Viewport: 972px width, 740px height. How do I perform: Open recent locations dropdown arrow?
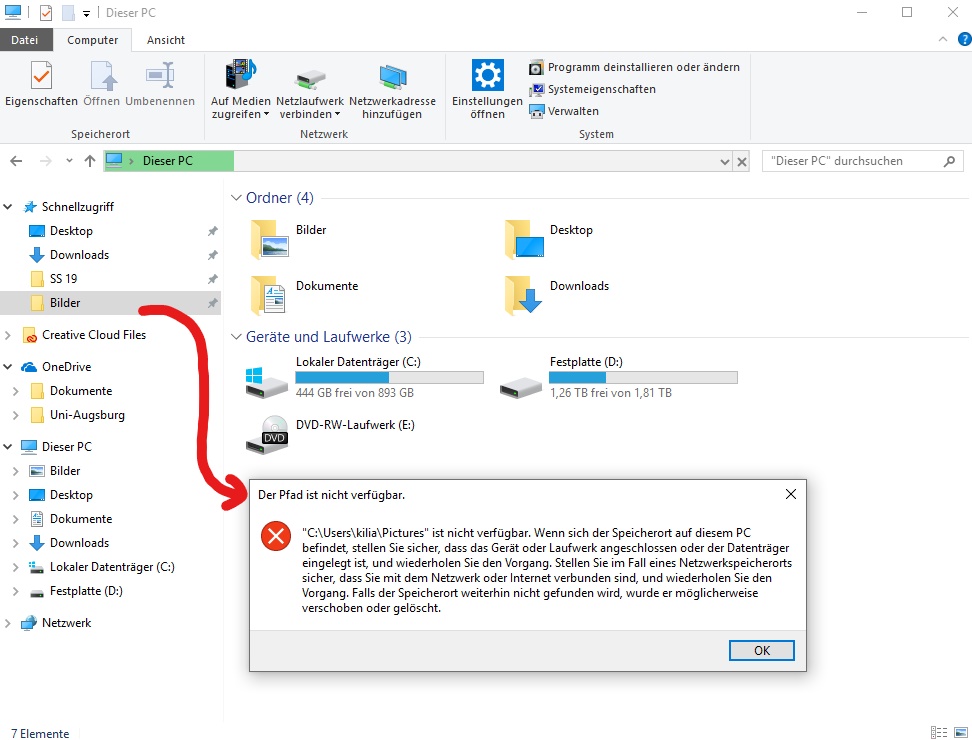(69, 161)
